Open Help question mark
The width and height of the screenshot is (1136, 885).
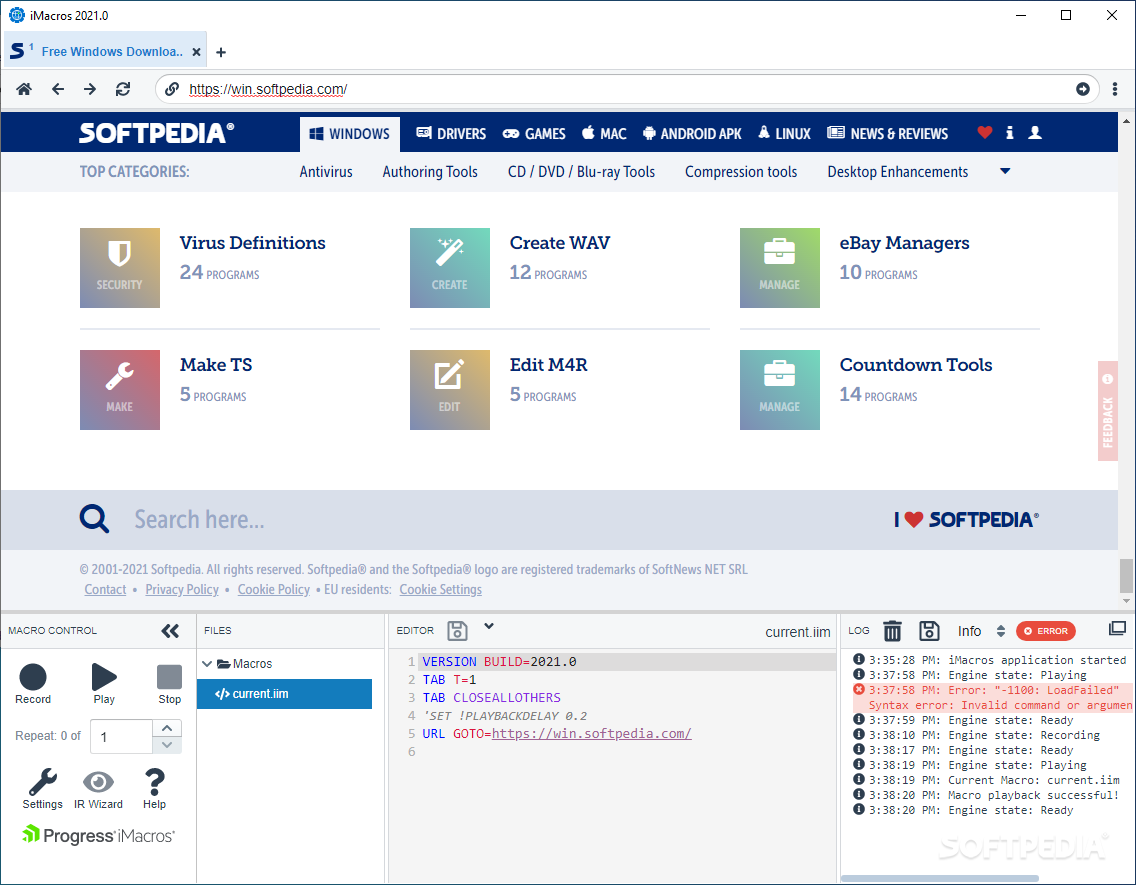[x=154, y=789]
